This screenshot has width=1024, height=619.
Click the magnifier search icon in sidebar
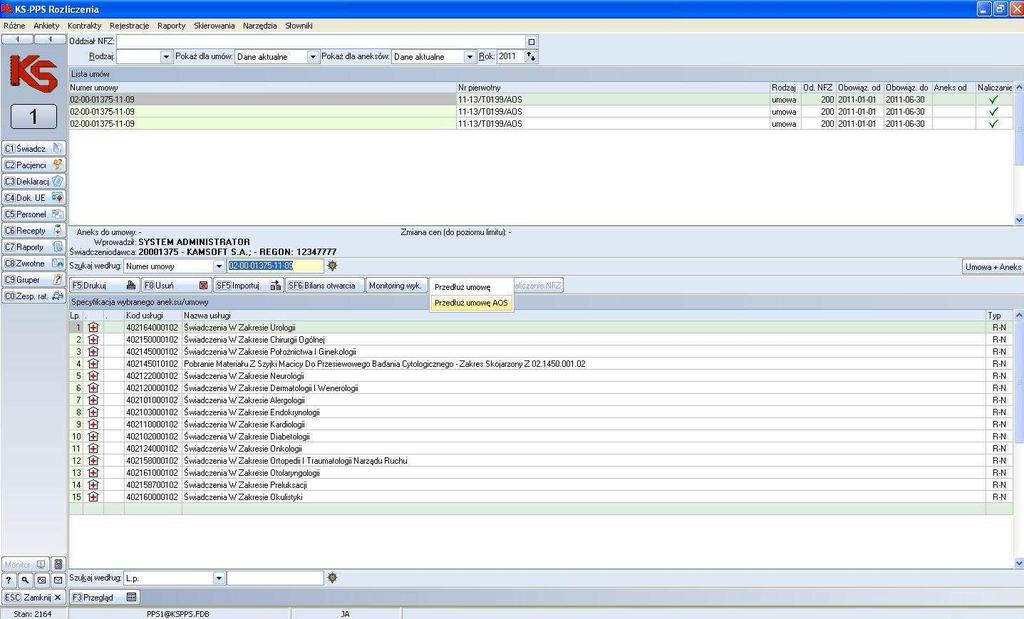[x=25, y=580]
